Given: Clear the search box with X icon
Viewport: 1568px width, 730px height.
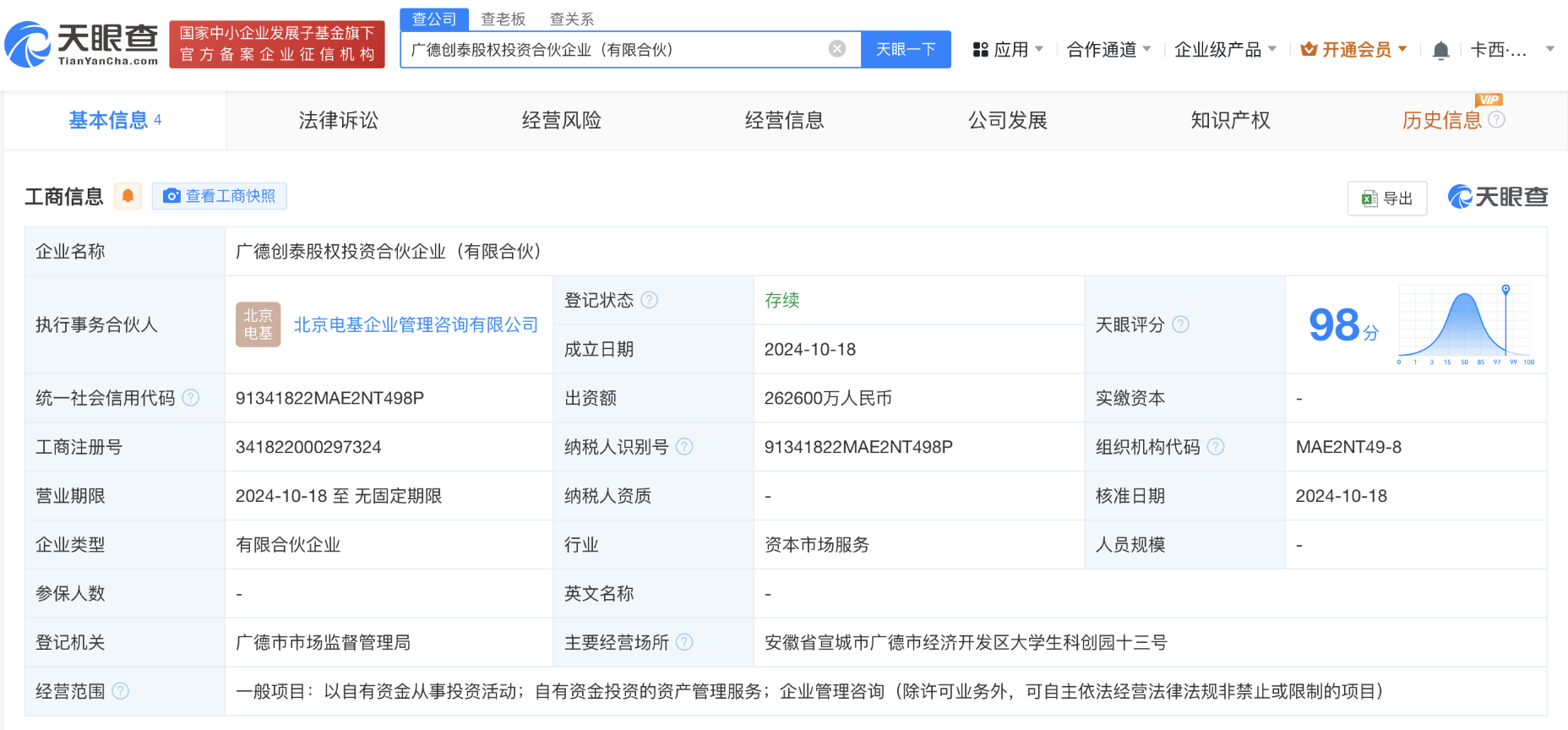Looking at the screenshot, I should pos(836,49).
